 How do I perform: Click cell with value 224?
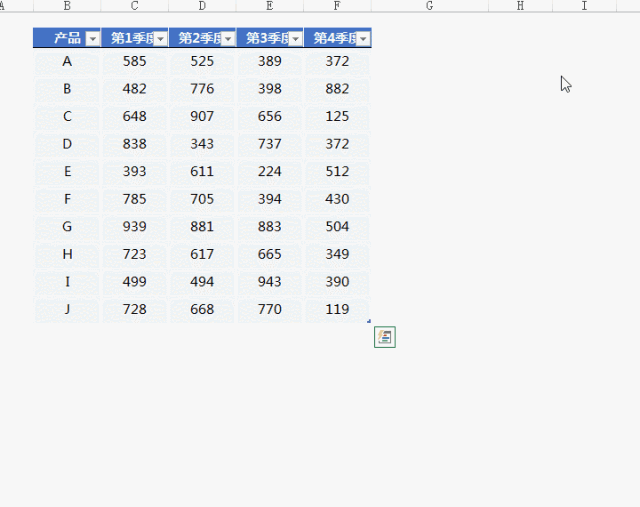pos(269,172)
